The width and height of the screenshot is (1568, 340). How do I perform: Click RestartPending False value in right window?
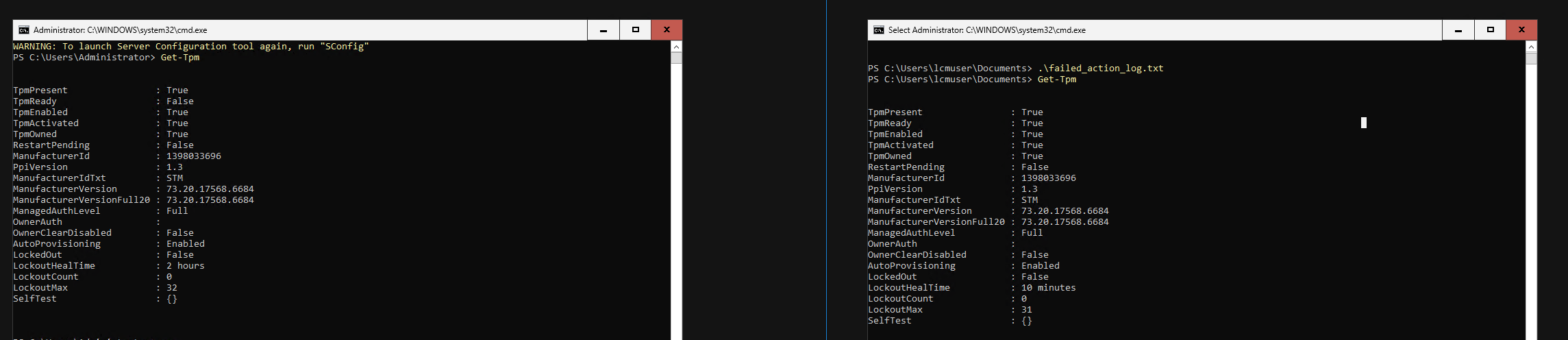pyautogui.click(x=1035, y=167)
